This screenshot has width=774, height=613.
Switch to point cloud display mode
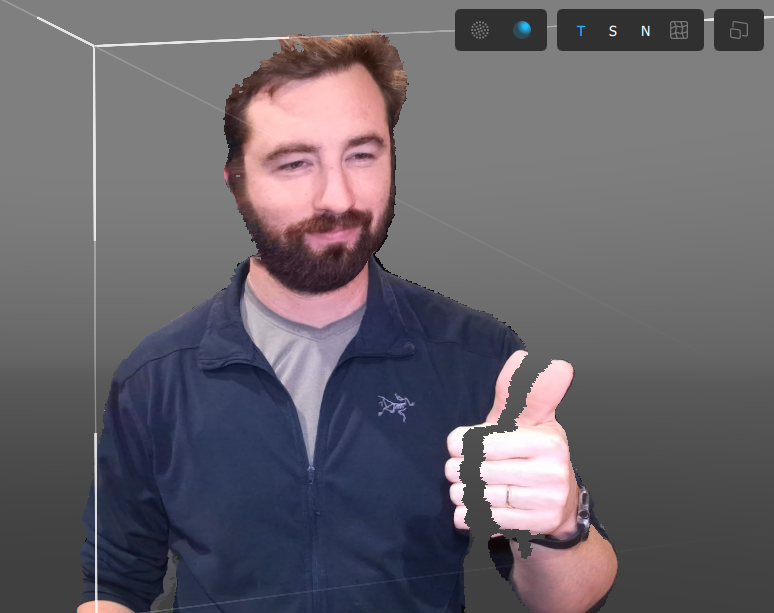(x=480, y=30)
